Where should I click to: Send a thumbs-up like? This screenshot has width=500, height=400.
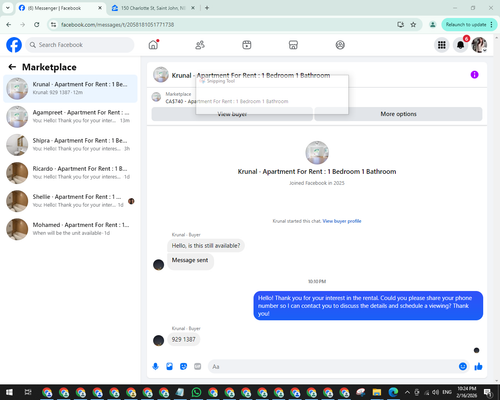point(478,366)
